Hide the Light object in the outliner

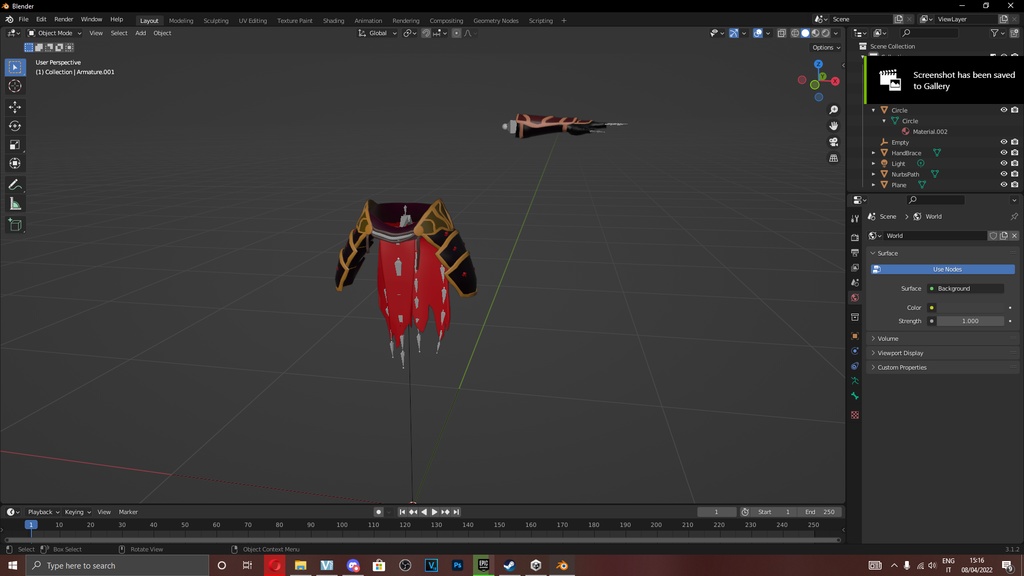[x=1003, y=163]
